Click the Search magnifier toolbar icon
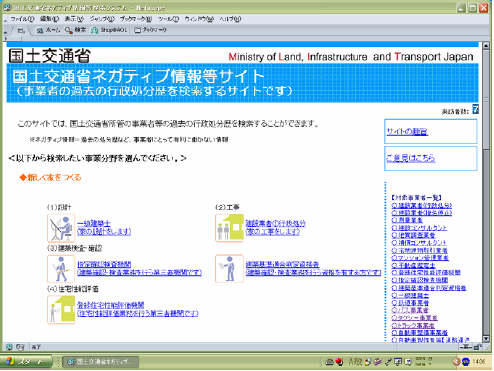The height and width of the screenshot is (371, 494). point(76,30)
